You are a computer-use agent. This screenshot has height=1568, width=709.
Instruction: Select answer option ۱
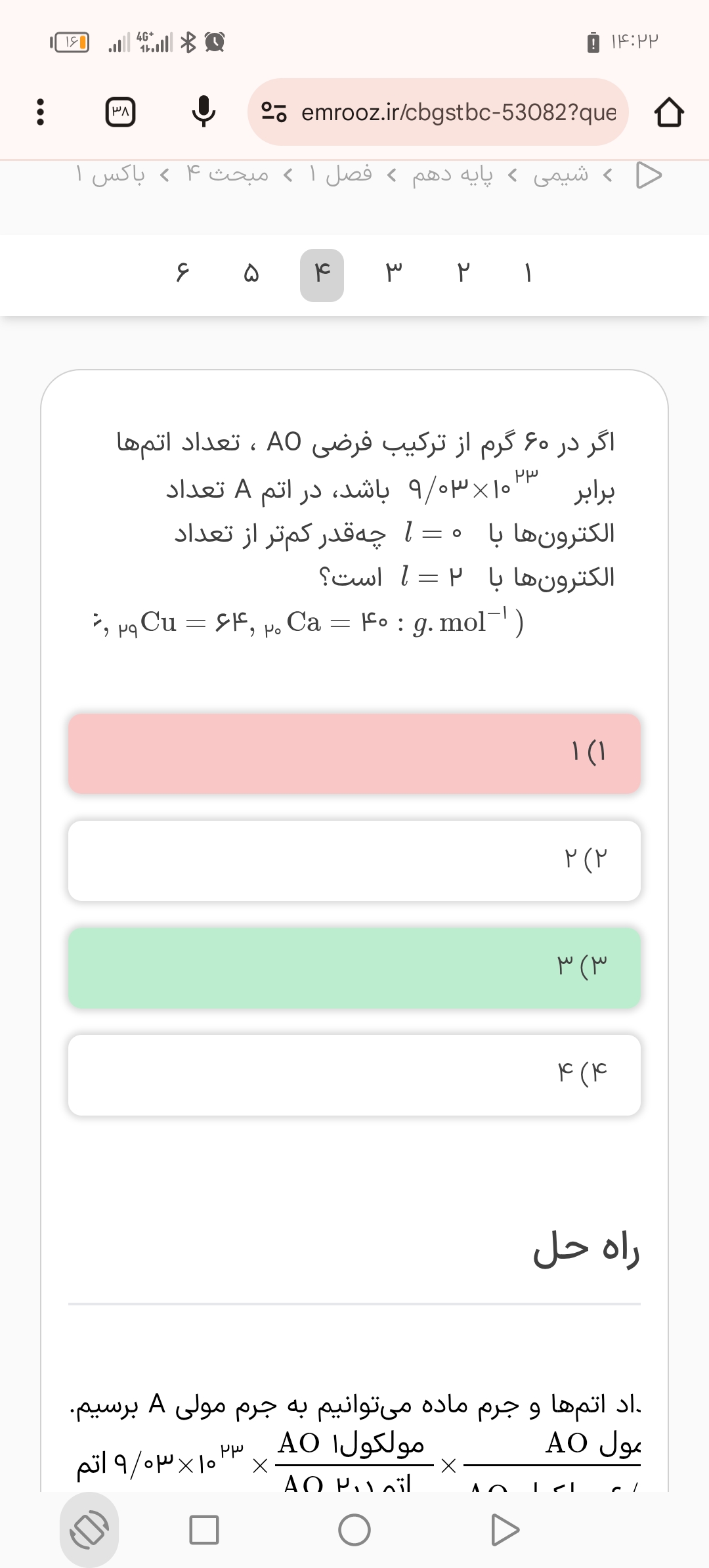354,753
